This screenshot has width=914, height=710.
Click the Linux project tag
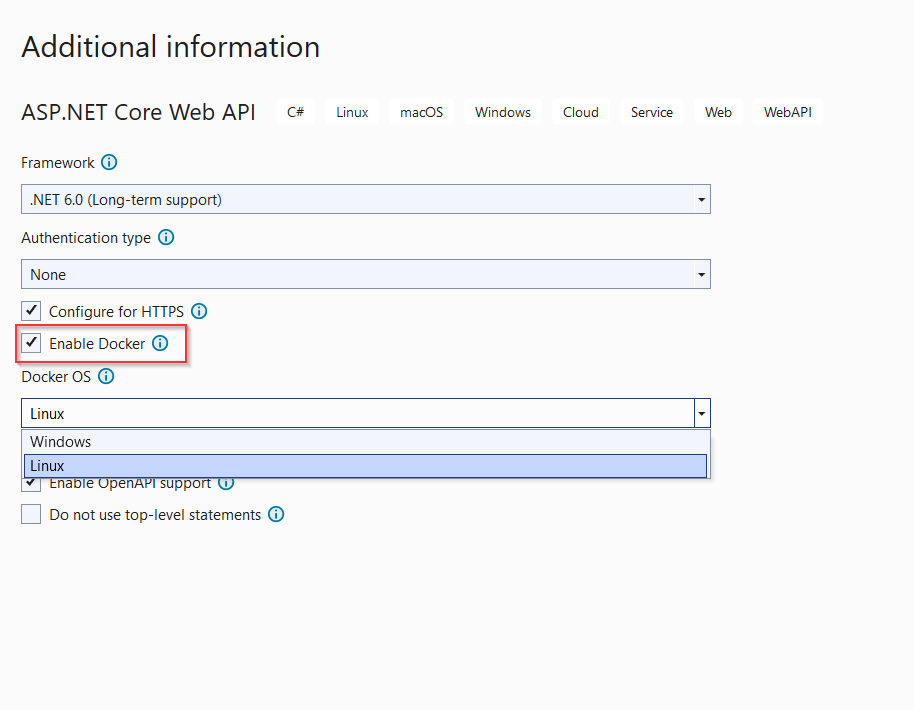click(x=352, y=112)
